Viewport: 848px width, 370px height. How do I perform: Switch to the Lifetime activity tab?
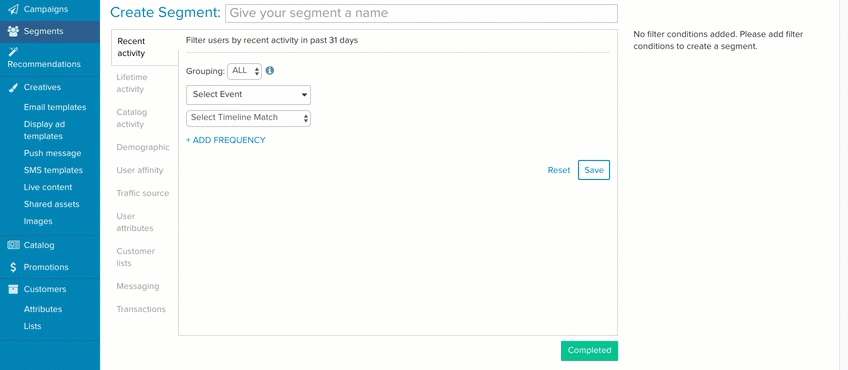tap(132, 83)
